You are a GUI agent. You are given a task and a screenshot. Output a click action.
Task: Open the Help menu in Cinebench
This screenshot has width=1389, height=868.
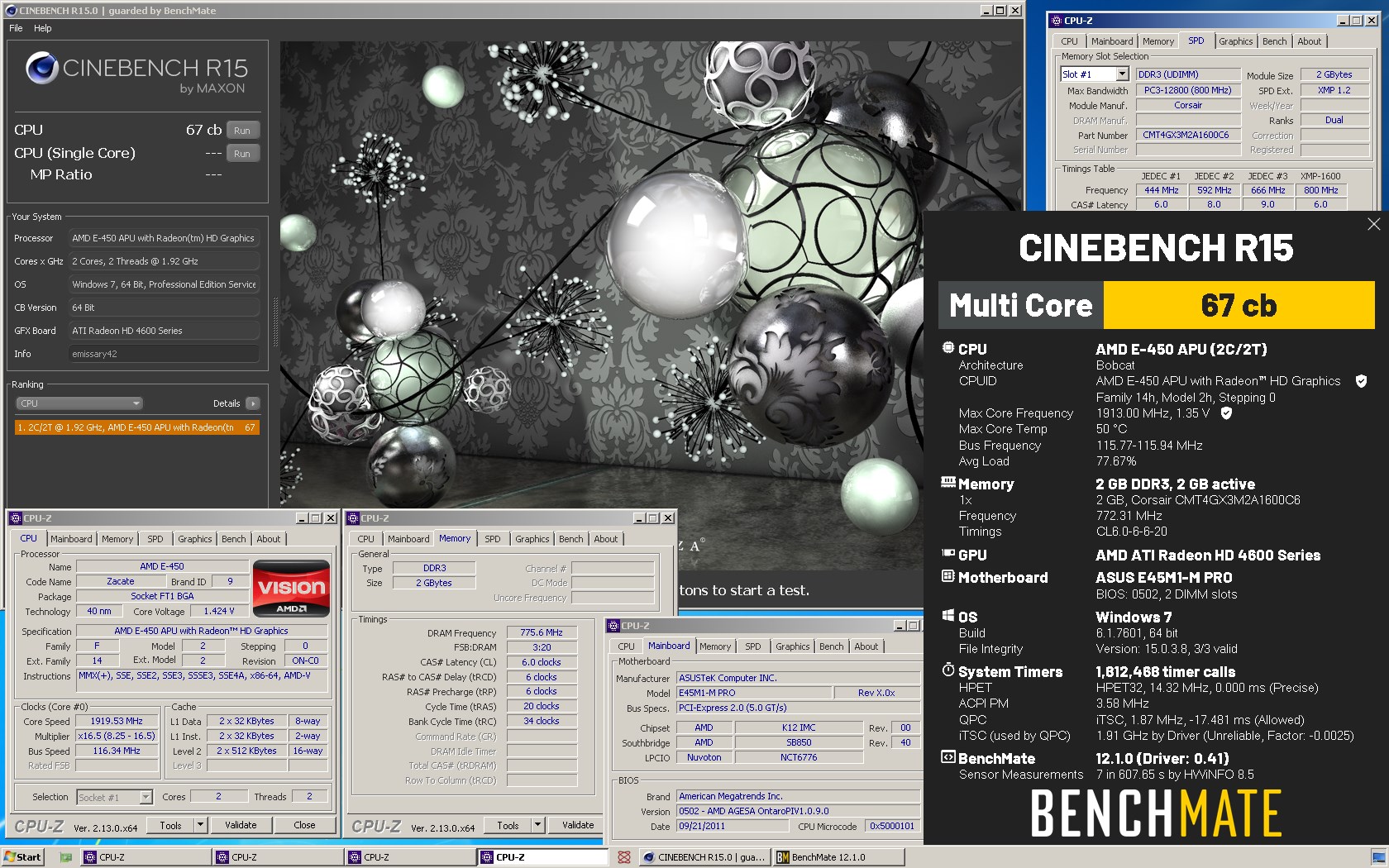point(43,28)
